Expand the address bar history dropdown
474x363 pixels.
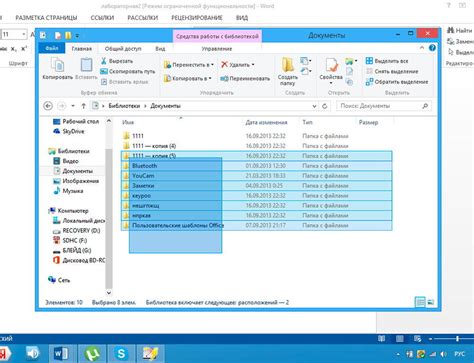[x=314, y=106]
